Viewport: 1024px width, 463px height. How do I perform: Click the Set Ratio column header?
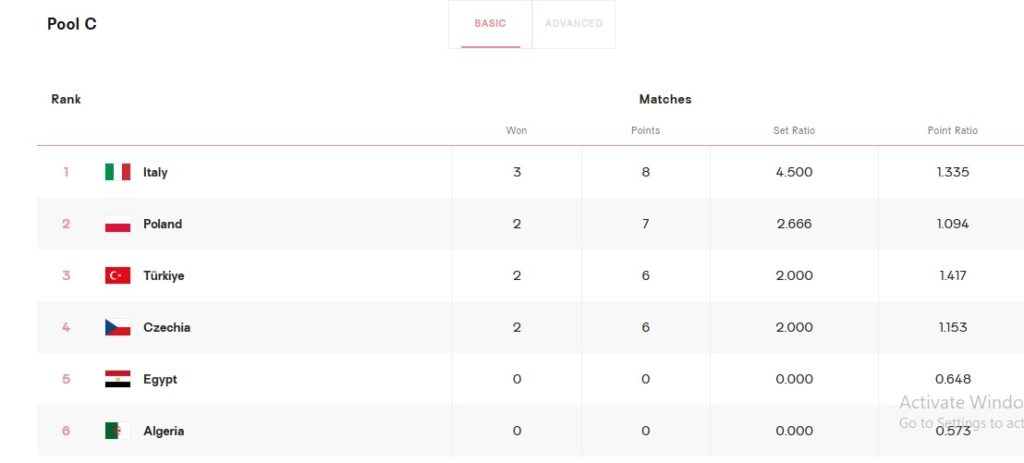click(794, 131)
